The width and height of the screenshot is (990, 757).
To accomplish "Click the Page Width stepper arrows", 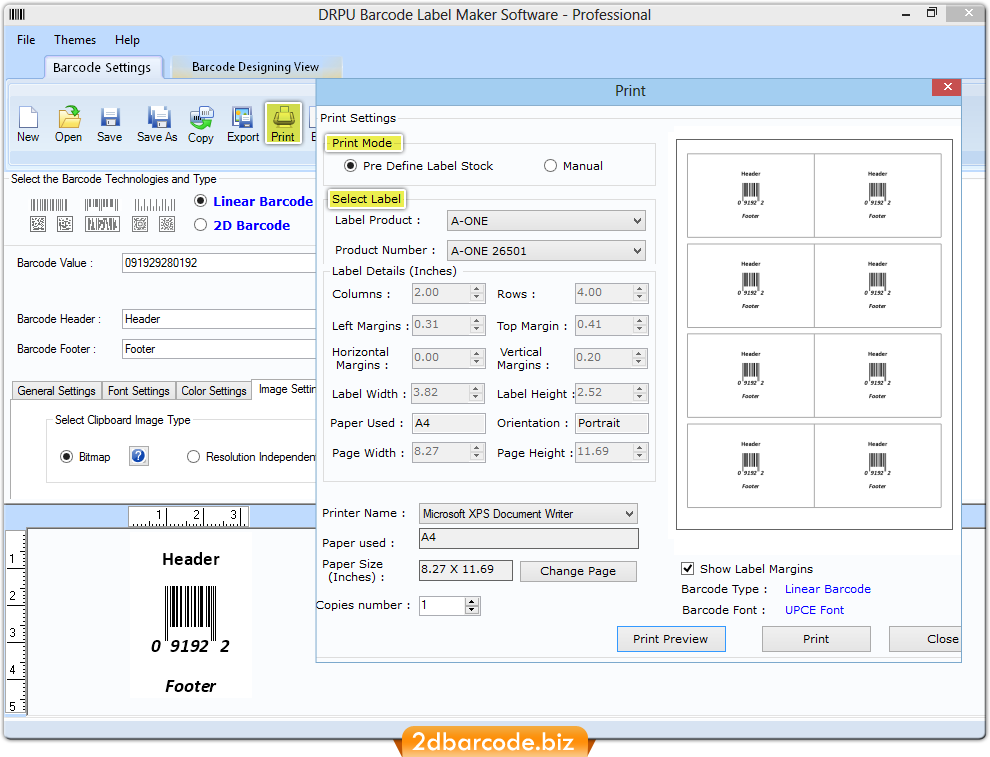I will [477, 451].
